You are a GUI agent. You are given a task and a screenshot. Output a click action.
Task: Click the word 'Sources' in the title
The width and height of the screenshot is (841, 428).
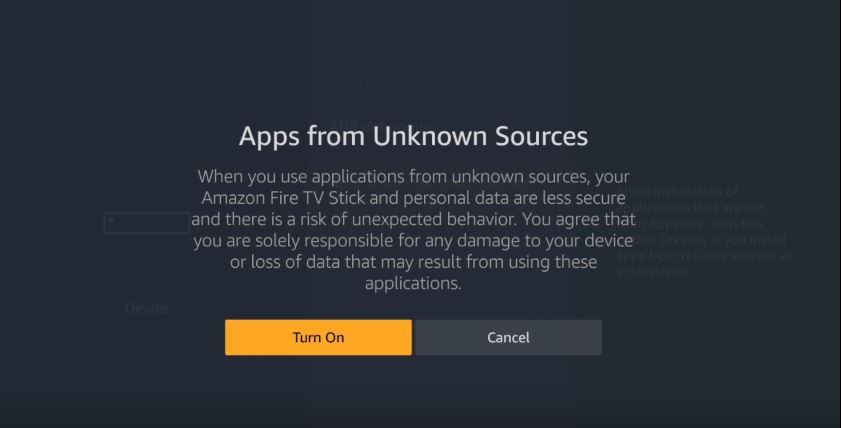click(x=541, y=136)
